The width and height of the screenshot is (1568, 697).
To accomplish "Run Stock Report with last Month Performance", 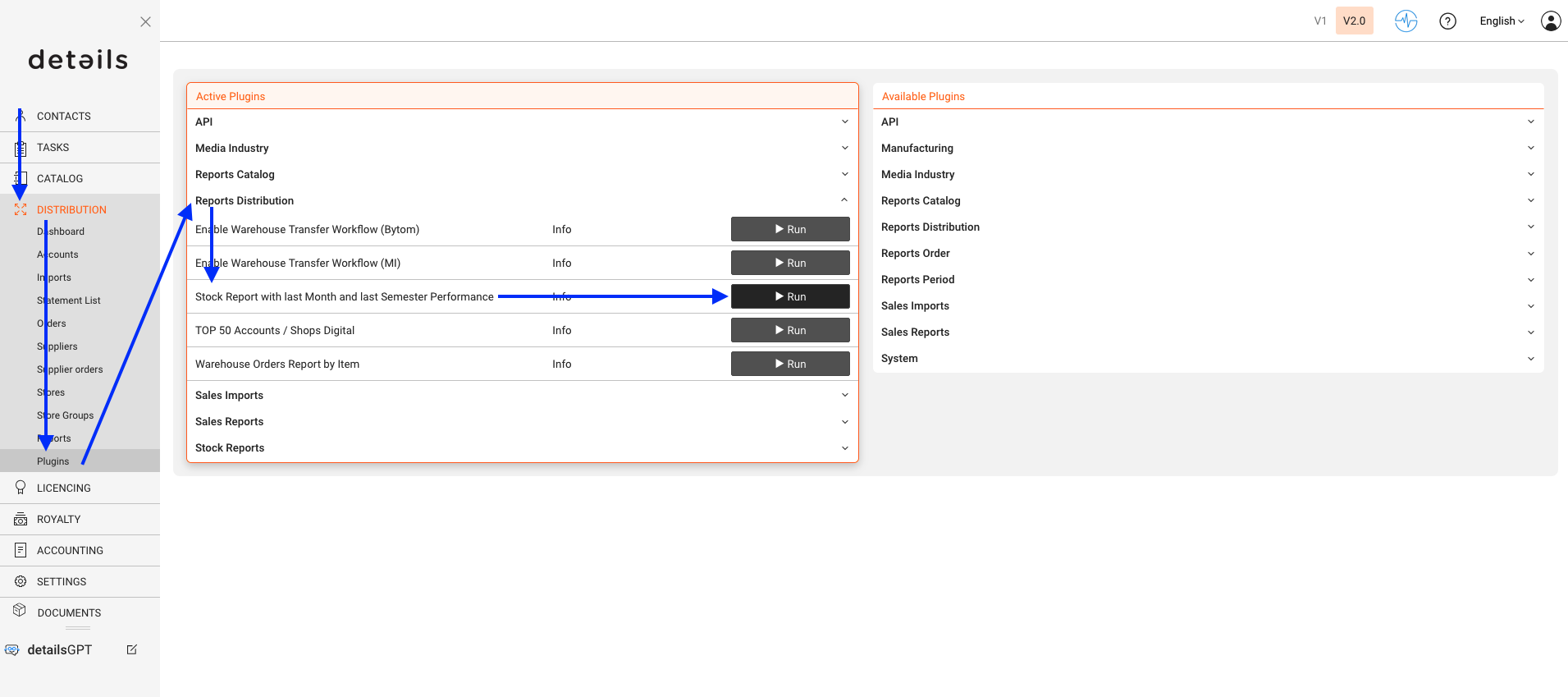I will pos(790,296).
